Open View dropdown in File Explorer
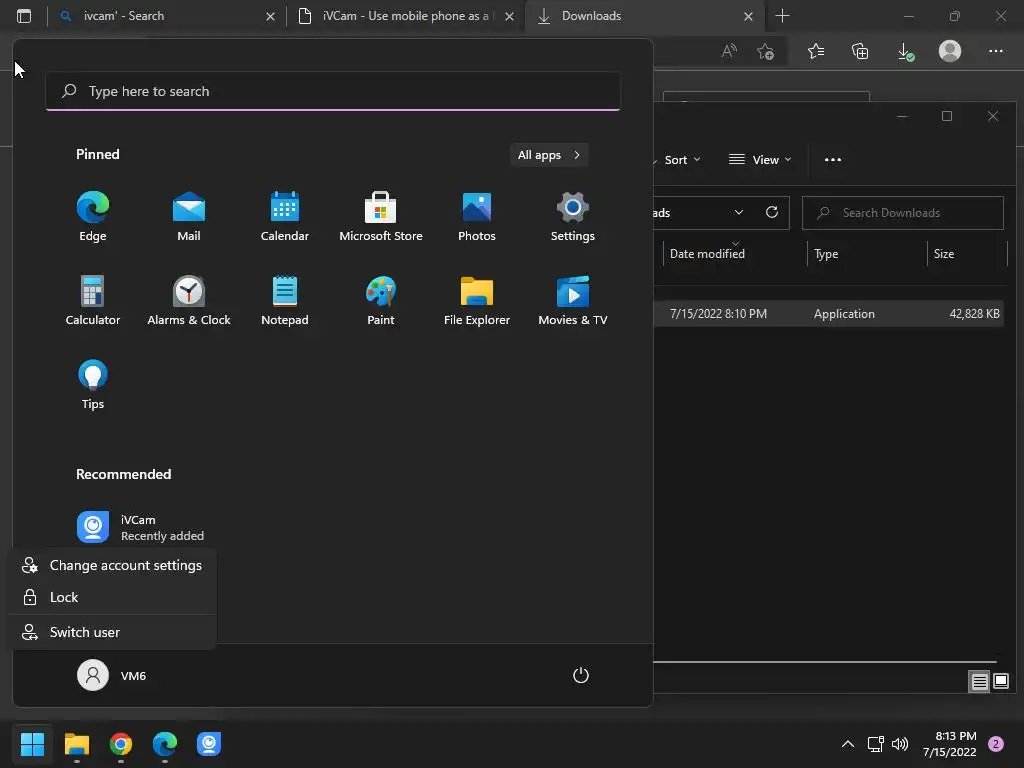 760,160
